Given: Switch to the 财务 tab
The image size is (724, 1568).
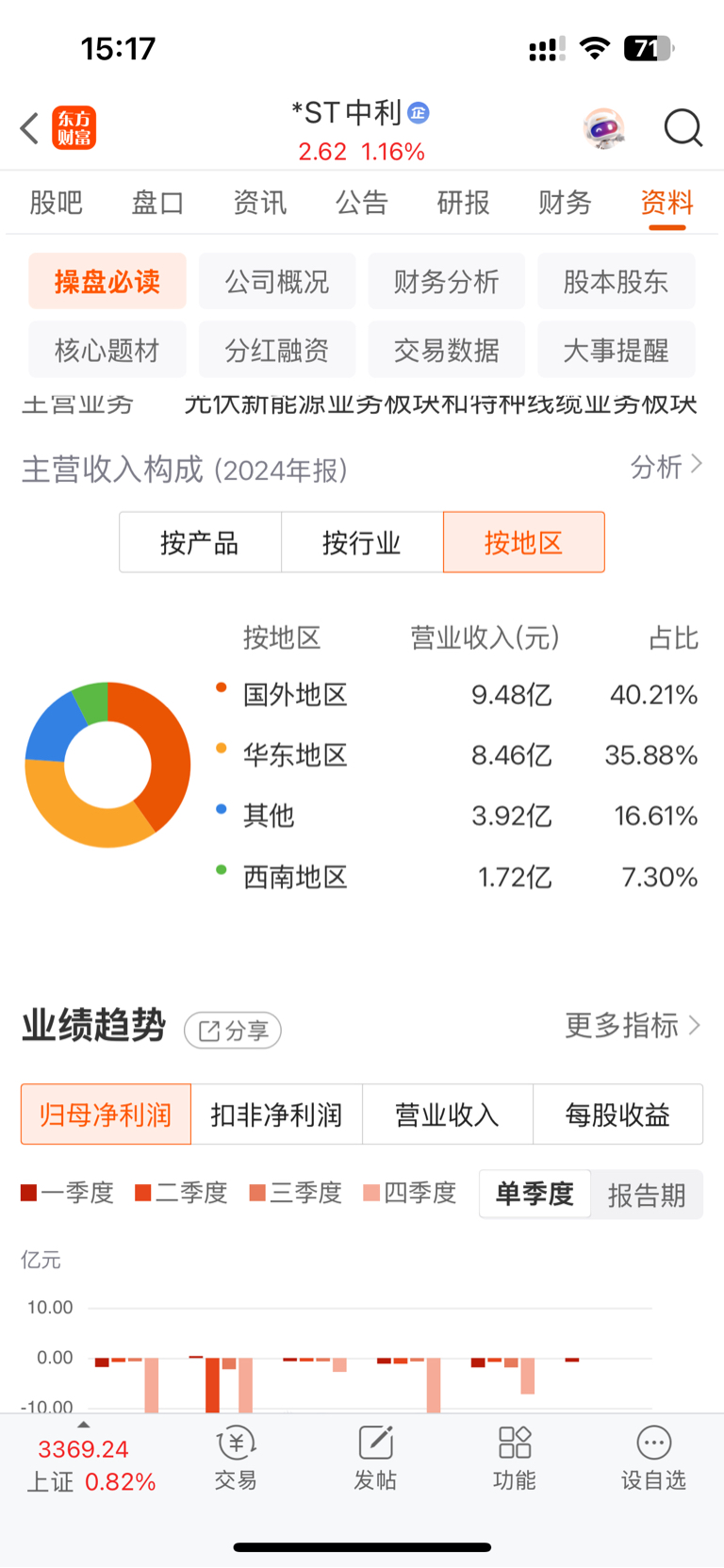Looking at the screenshot, I should coord(565,202).
